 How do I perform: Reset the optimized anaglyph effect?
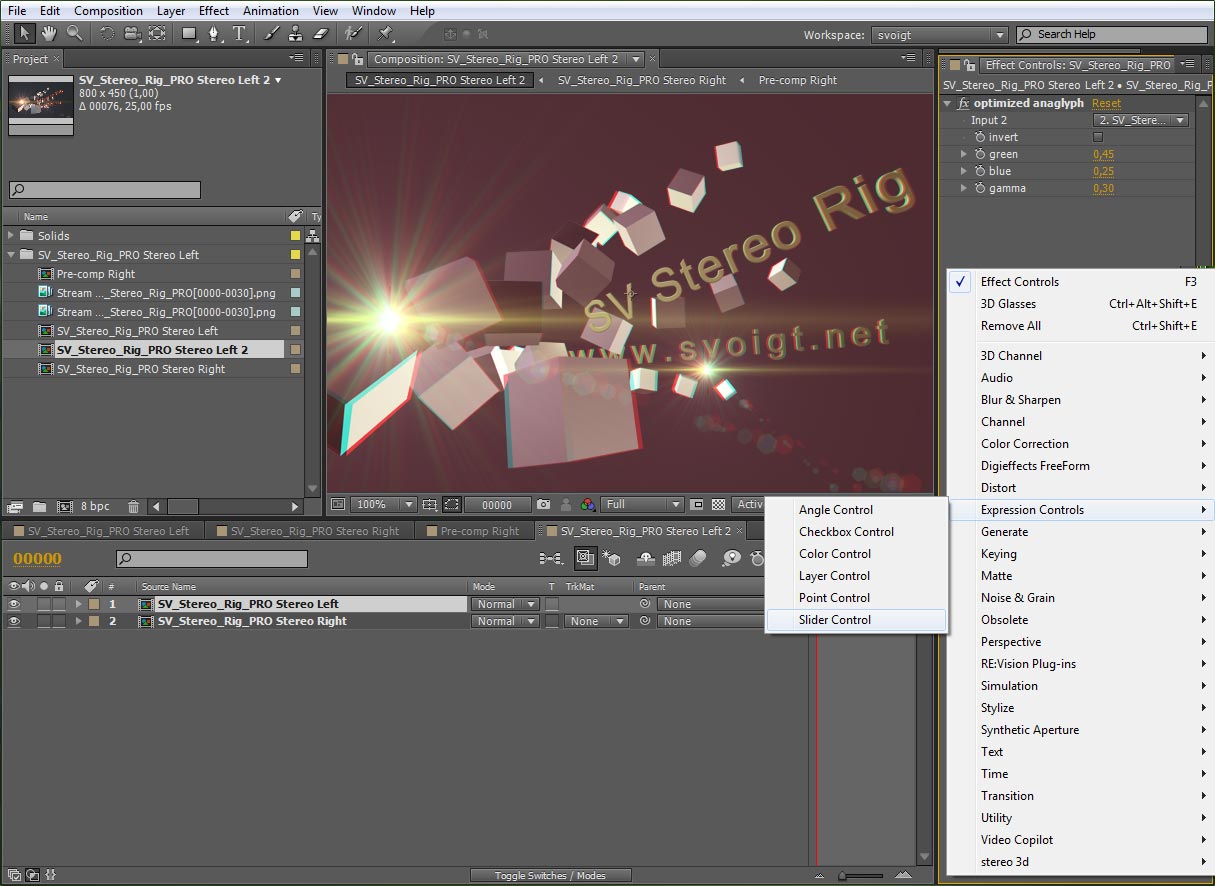click(x=1106, y=103)
